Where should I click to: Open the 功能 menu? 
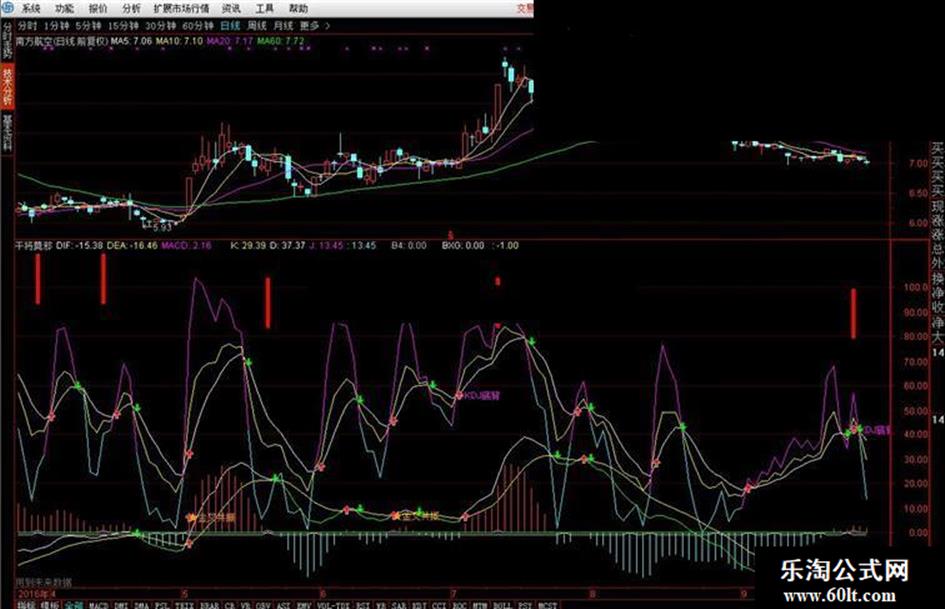(x=64, y=8)
